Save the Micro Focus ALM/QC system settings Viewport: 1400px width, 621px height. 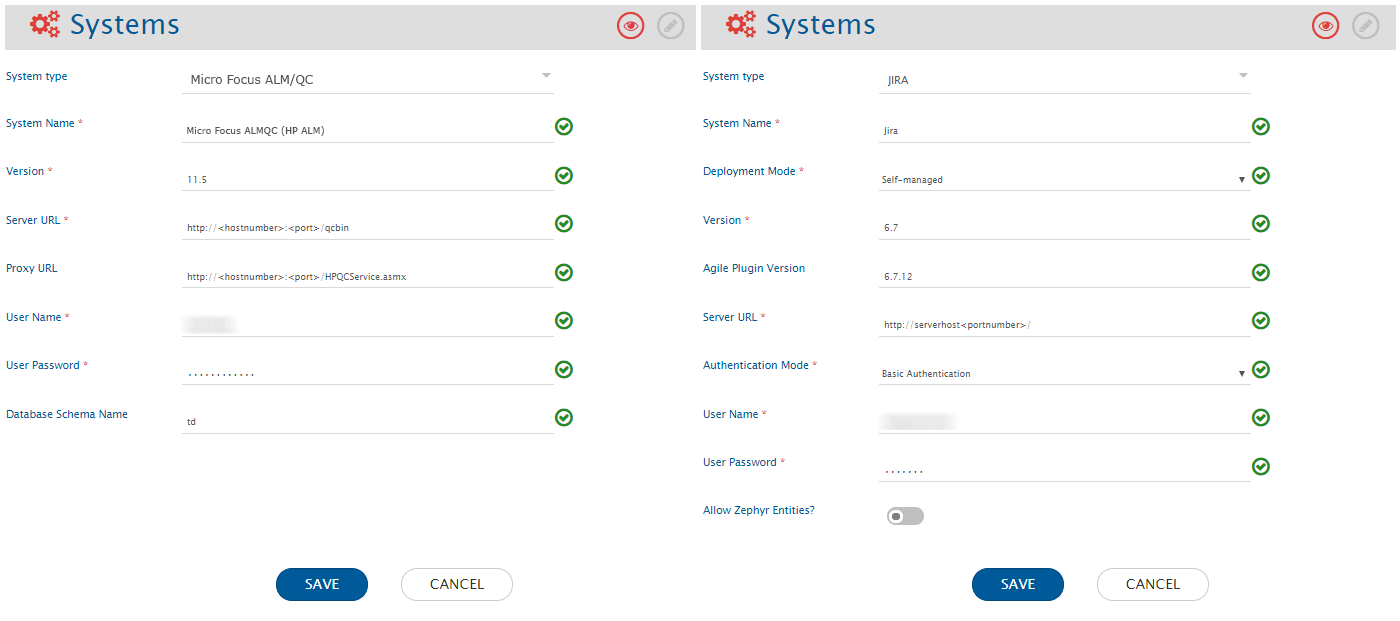click(322, 584)
